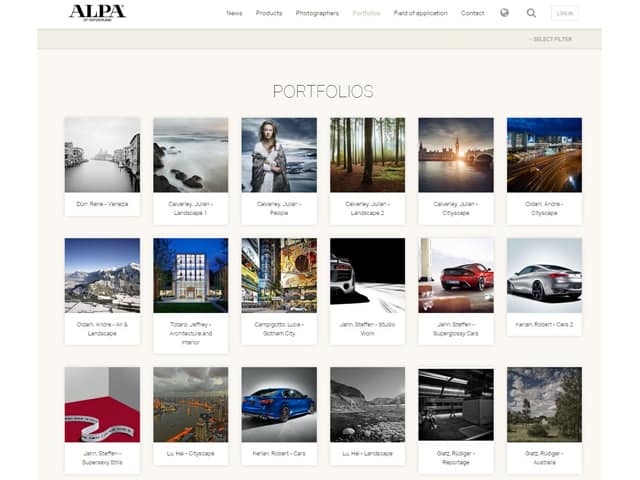The height and width of the screenshot is (480, 640).
Task: View Calverley, Julian Landscape 2 forest image
Action: point(367,155)
